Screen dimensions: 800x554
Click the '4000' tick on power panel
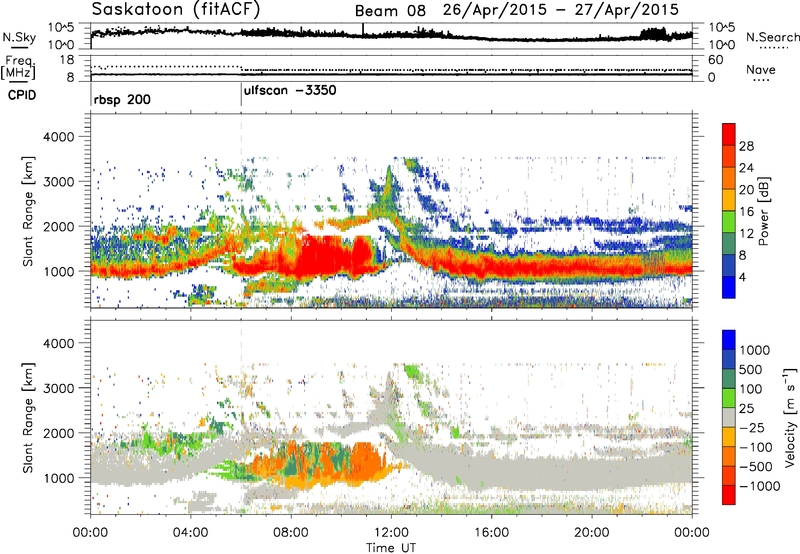tap(58, 137)
